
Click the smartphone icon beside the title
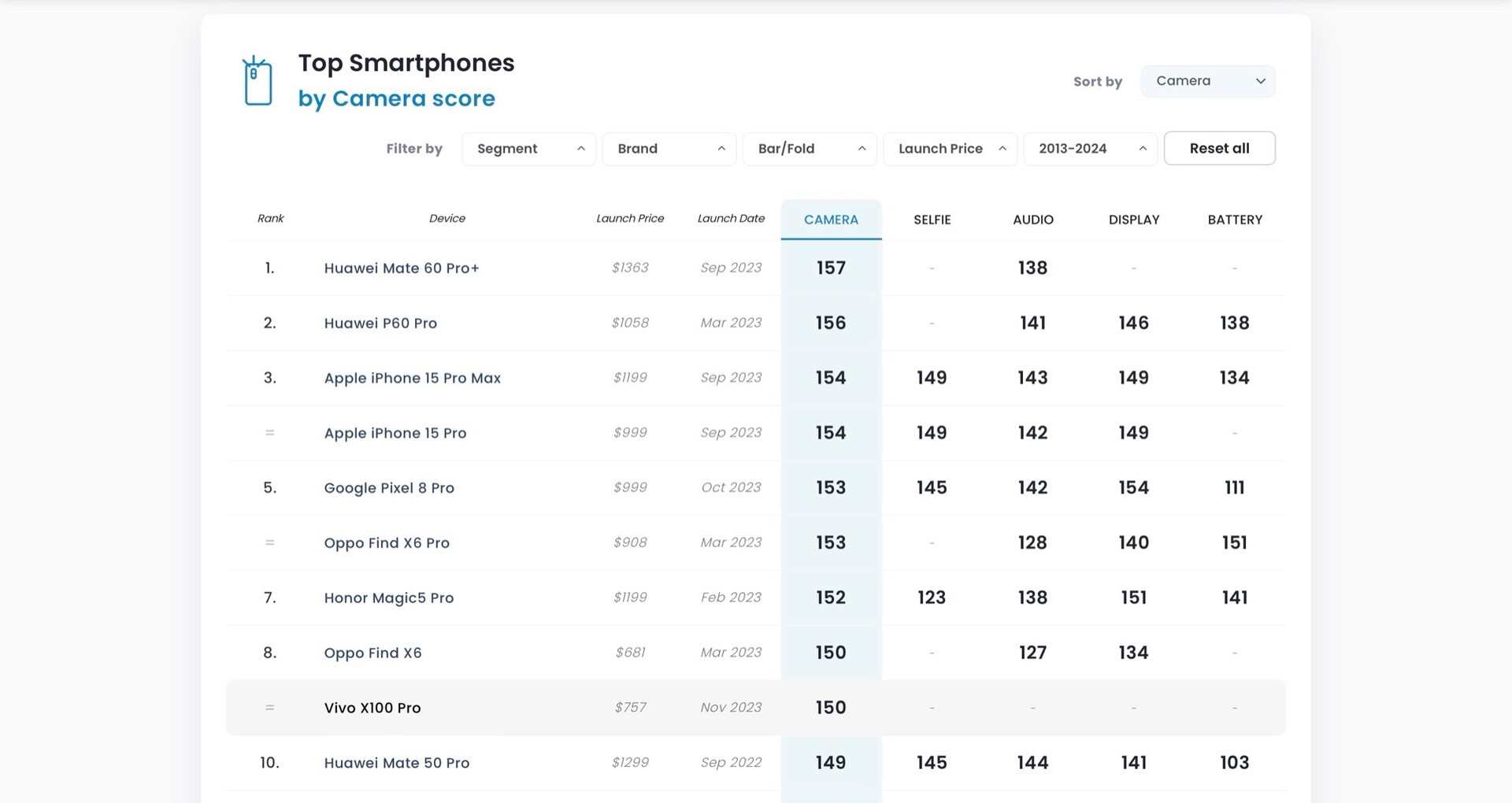point(258,81)
